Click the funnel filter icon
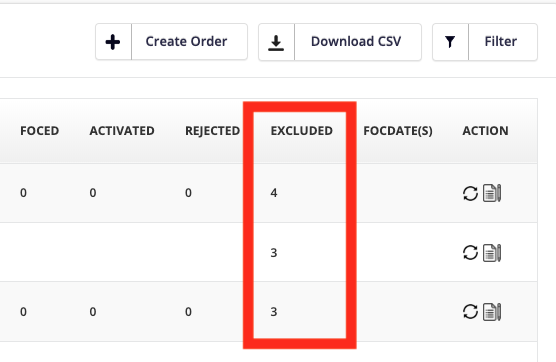This screenshot has height=362, width=556. [450, 42]
